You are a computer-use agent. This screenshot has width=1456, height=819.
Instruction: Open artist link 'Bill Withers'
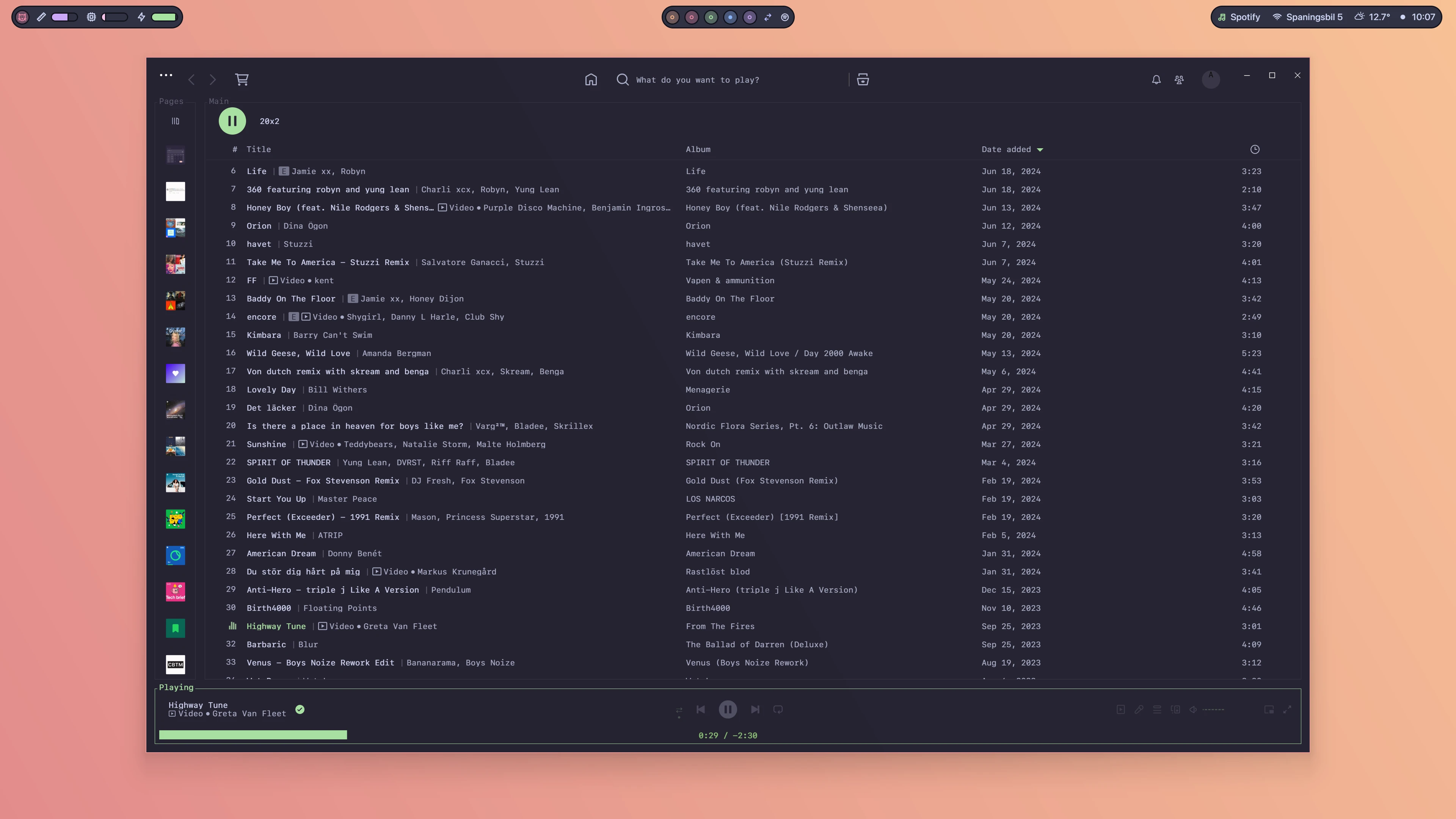point(337,389)
